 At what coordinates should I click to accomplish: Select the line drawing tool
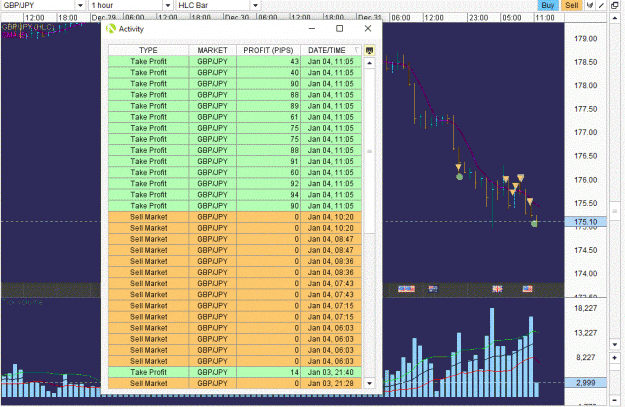point(601,5)
